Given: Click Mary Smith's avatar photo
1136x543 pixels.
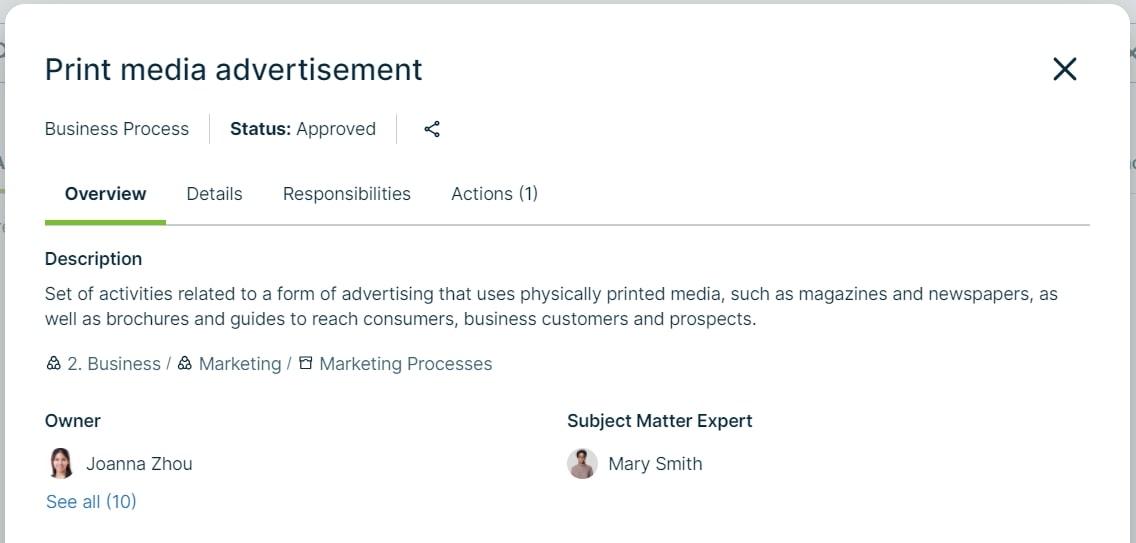Looking at the screenshot, I should [x=582, y=464].
